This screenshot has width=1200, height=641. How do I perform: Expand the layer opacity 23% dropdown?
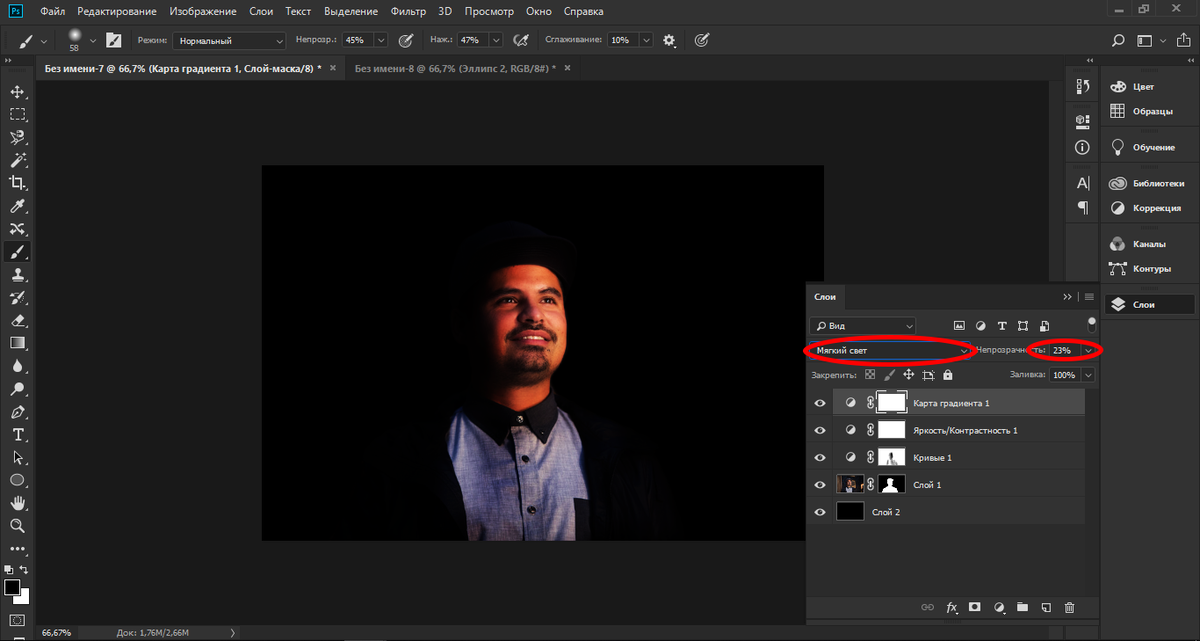click(x=1088, y=351)
